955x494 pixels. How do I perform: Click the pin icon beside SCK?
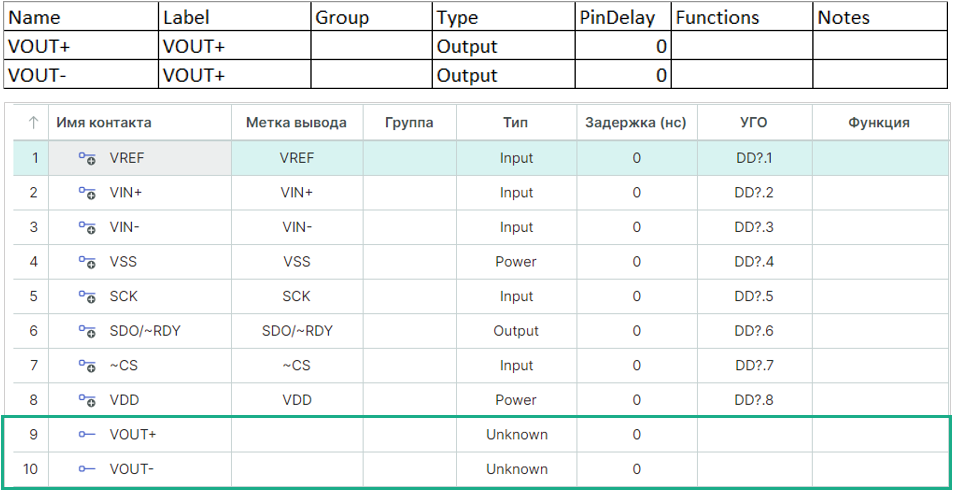coord(87,296)
